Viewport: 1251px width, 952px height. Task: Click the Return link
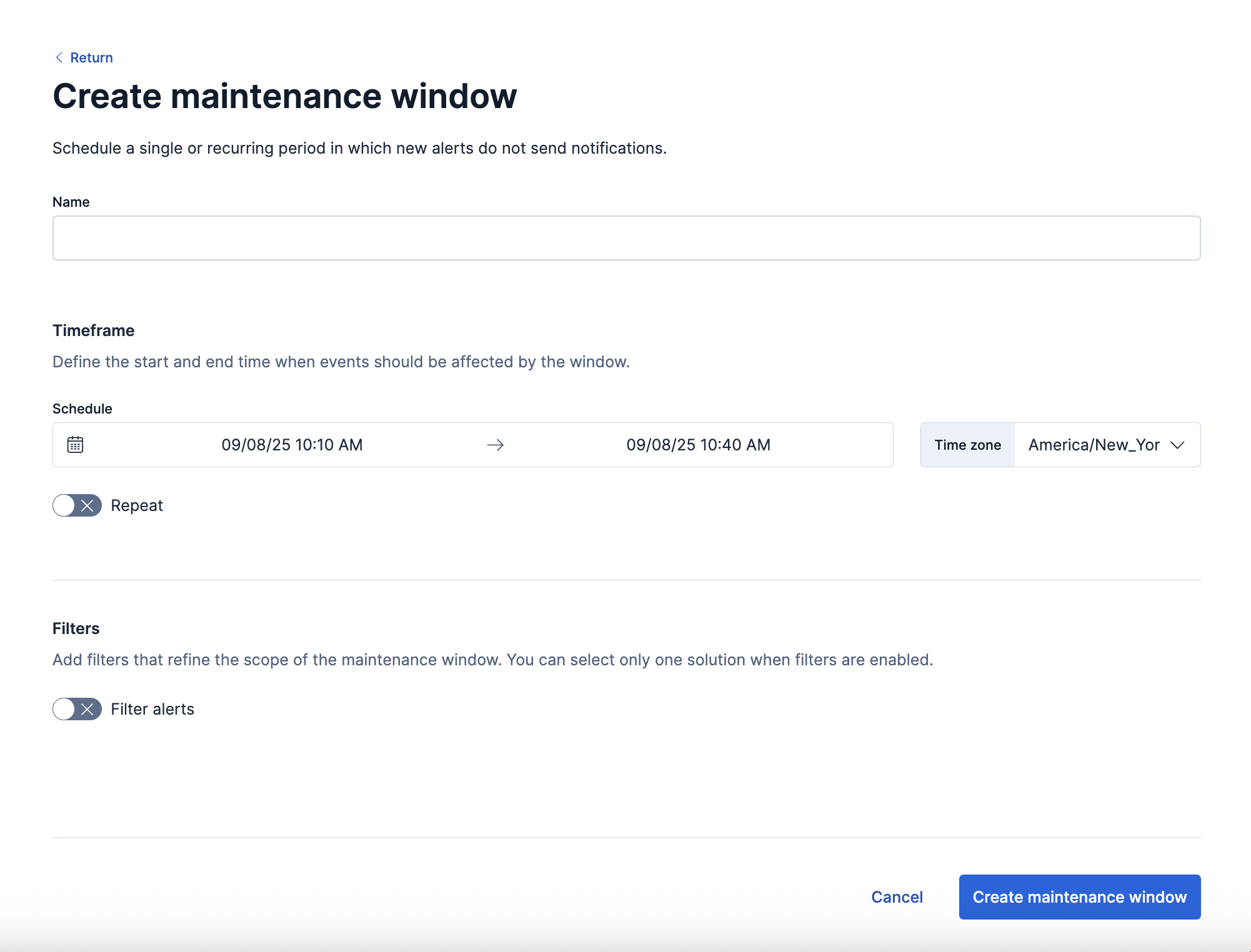pos(92,57)
